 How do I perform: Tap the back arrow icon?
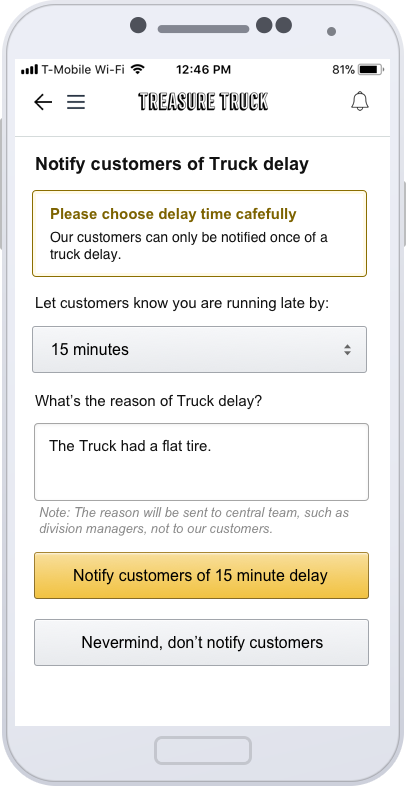(x=43, y=102)
